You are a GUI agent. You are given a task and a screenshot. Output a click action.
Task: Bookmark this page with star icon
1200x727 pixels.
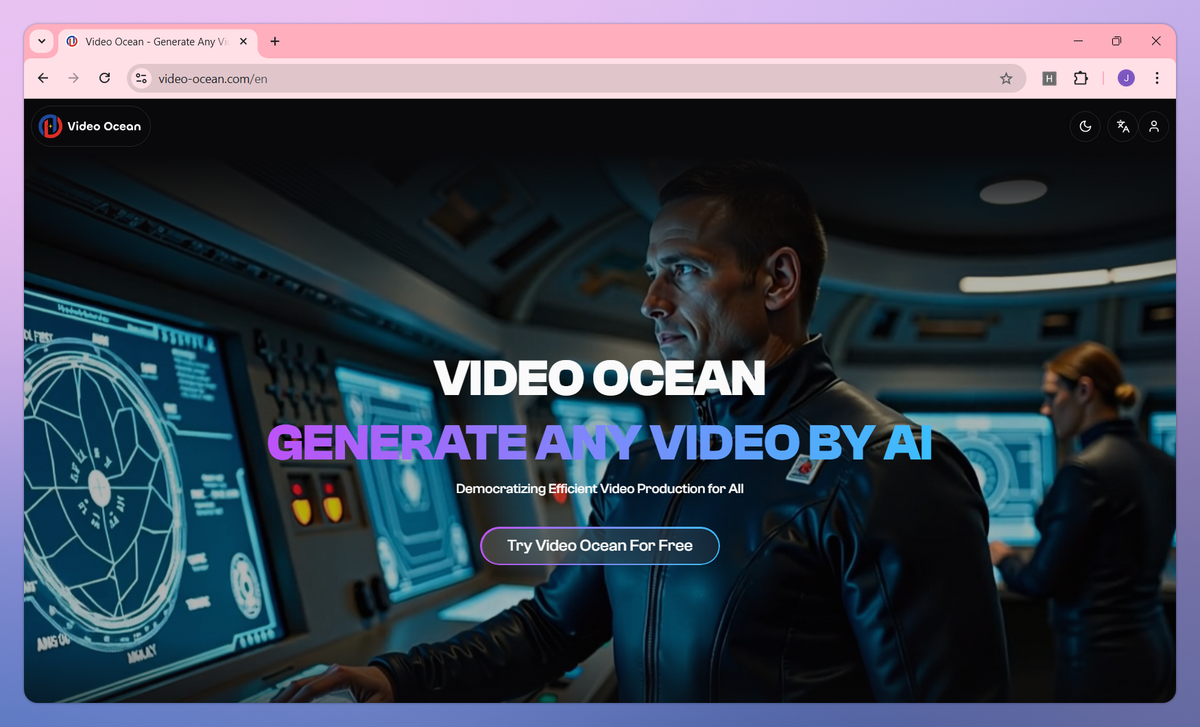(x=1006, y=78)
